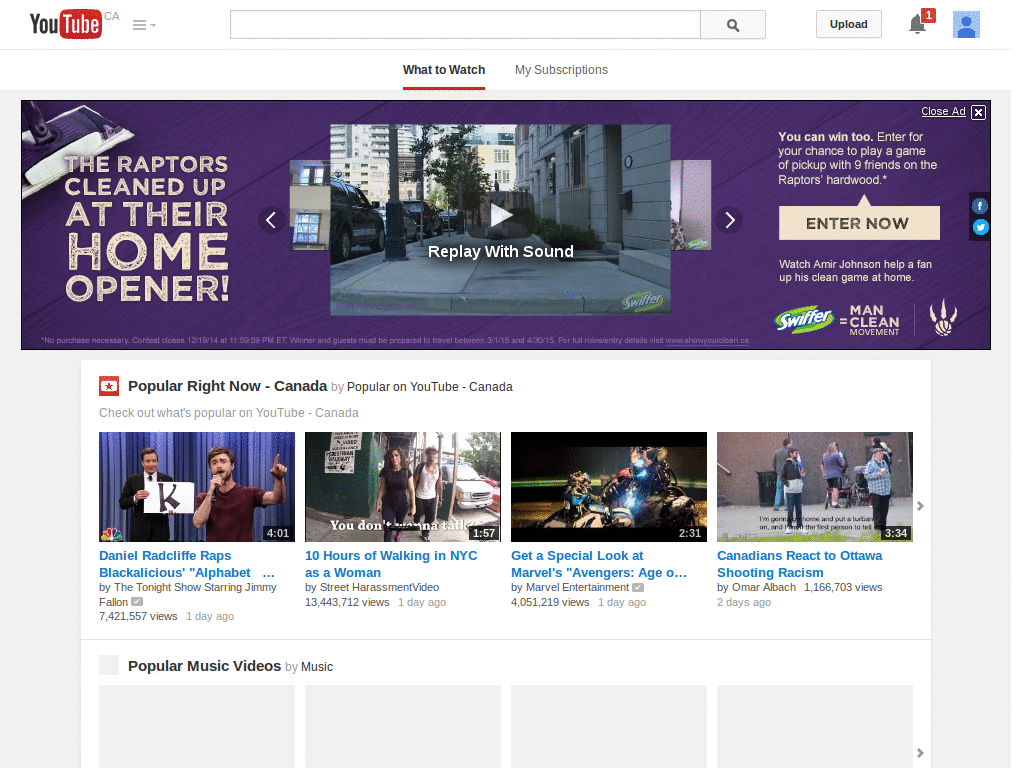Viewport: 1024px width, 768px height.
Task: Open the Music channel link
Action: [x=317, y=667]
